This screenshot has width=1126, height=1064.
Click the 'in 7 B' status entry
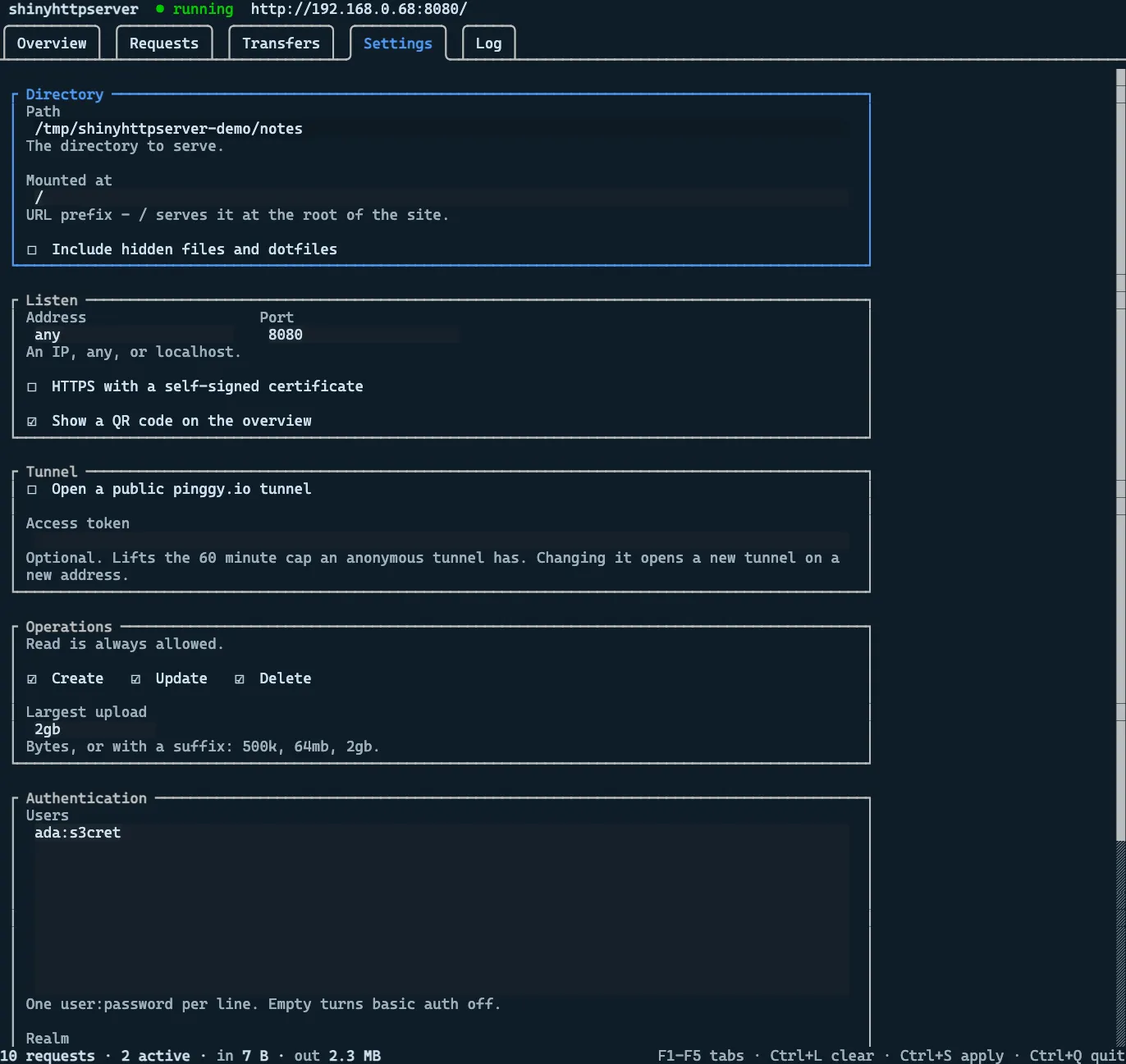[x=243, y=1056]
